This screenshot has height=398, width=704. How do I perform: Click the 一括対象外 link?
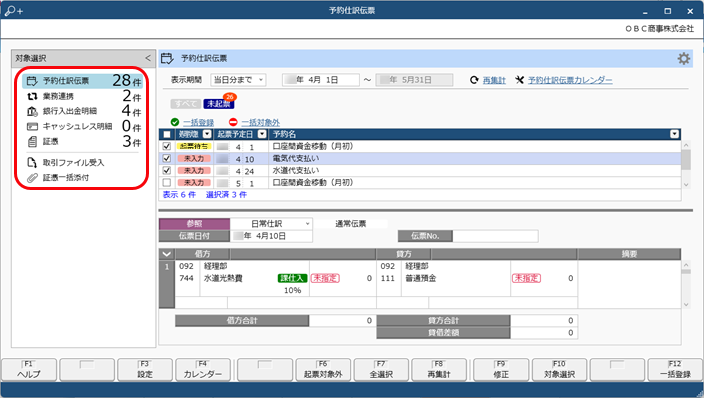(260, 123)
